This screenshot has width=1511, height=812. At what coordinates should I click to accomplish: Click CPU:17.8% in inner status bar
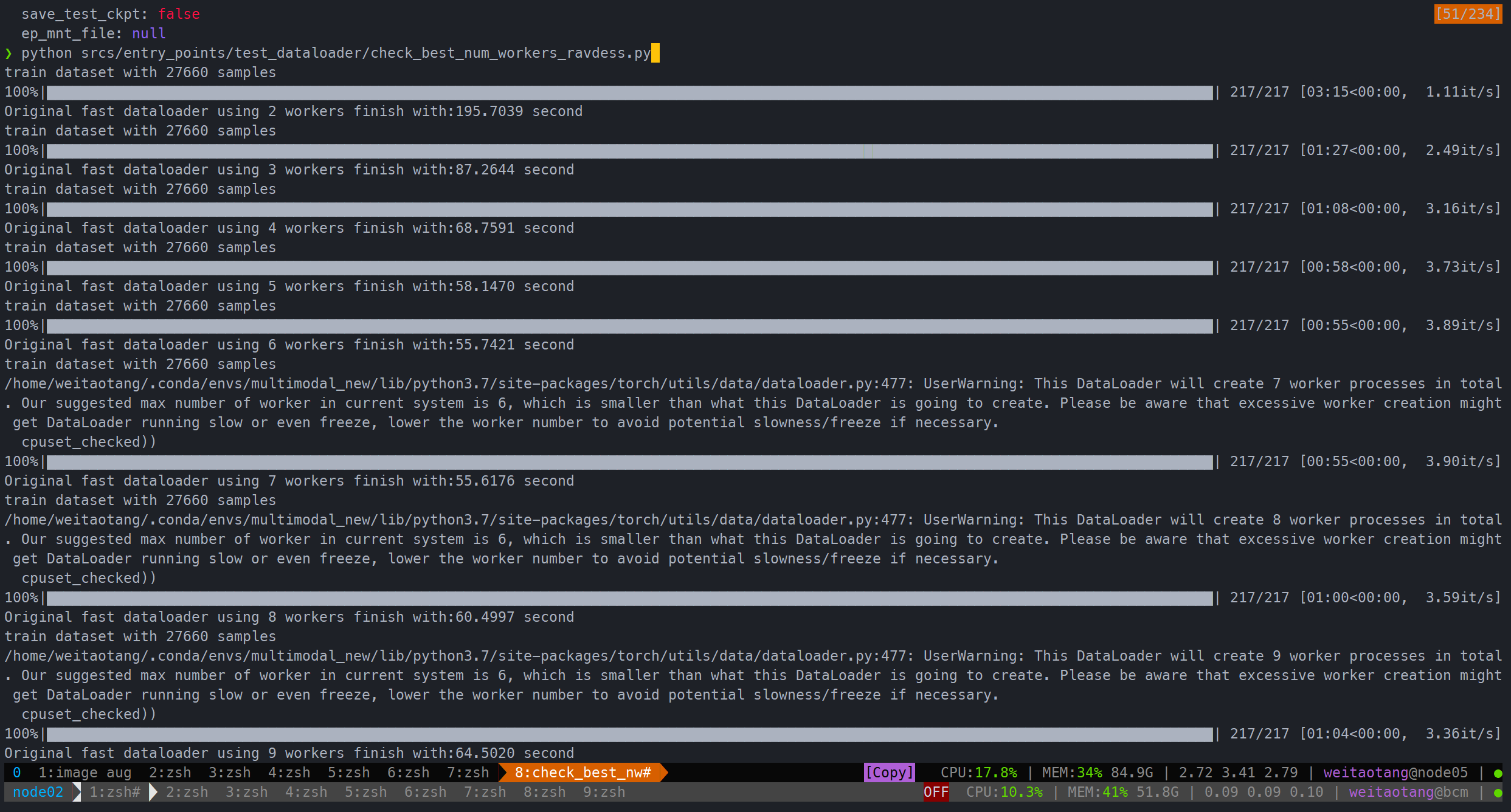[979, 772]
